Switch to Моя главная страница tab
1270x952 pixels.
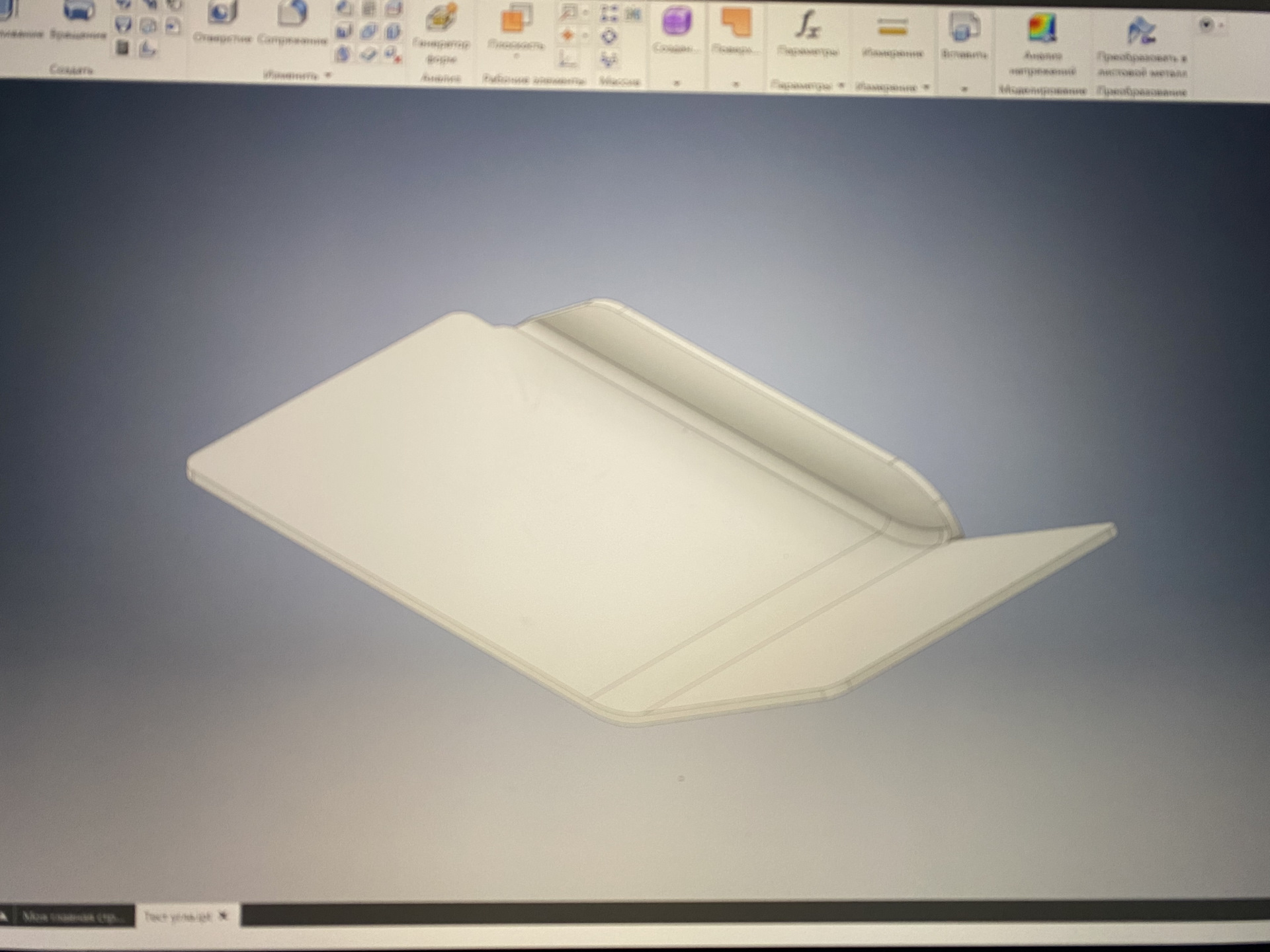(x=73, y=917)
